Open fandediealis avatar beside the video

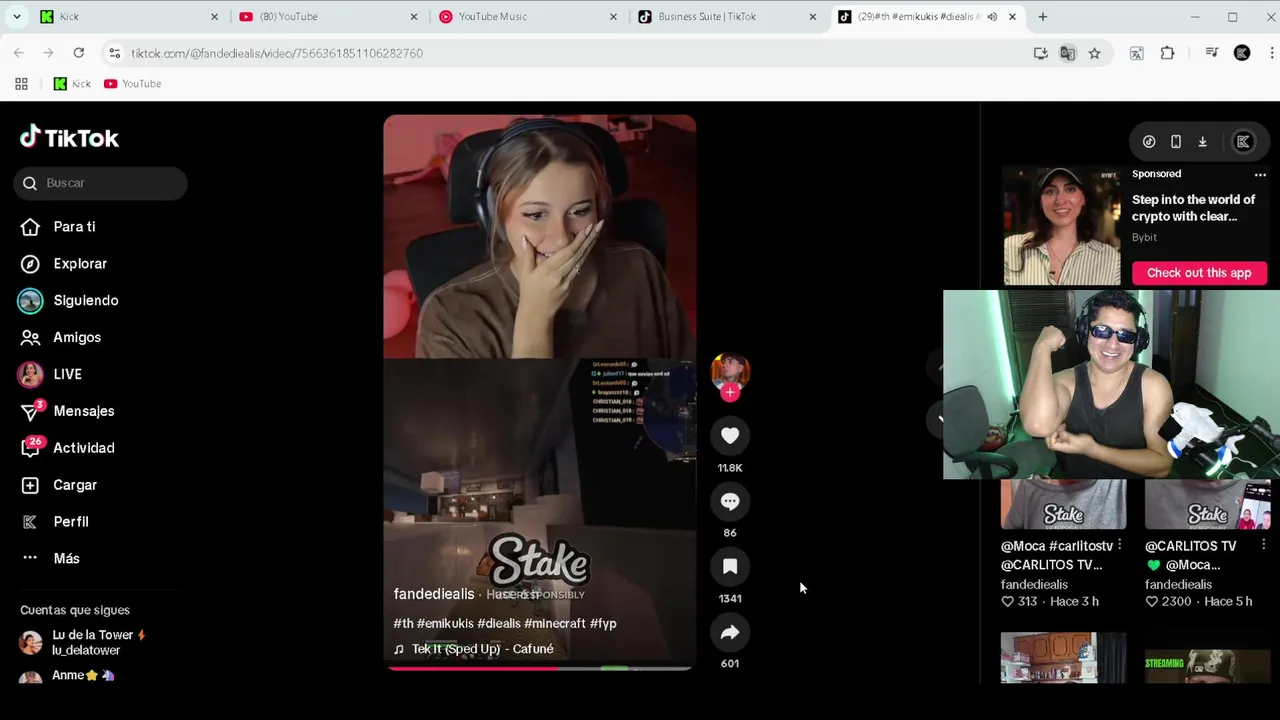(x=730, y=371)
